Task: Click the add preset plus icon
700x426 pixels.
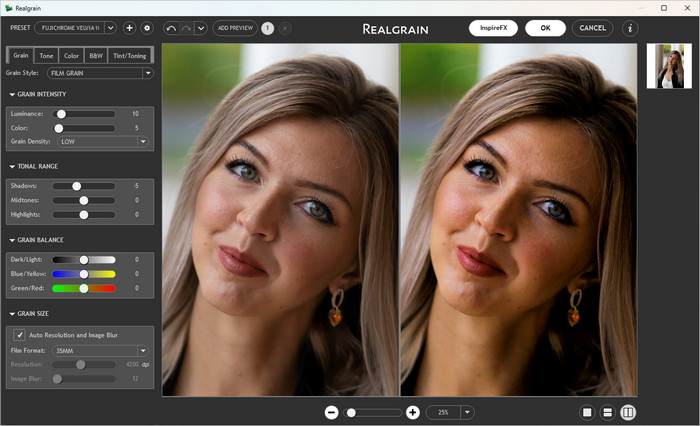Action: pyautogui.click(x=129, y=28)
